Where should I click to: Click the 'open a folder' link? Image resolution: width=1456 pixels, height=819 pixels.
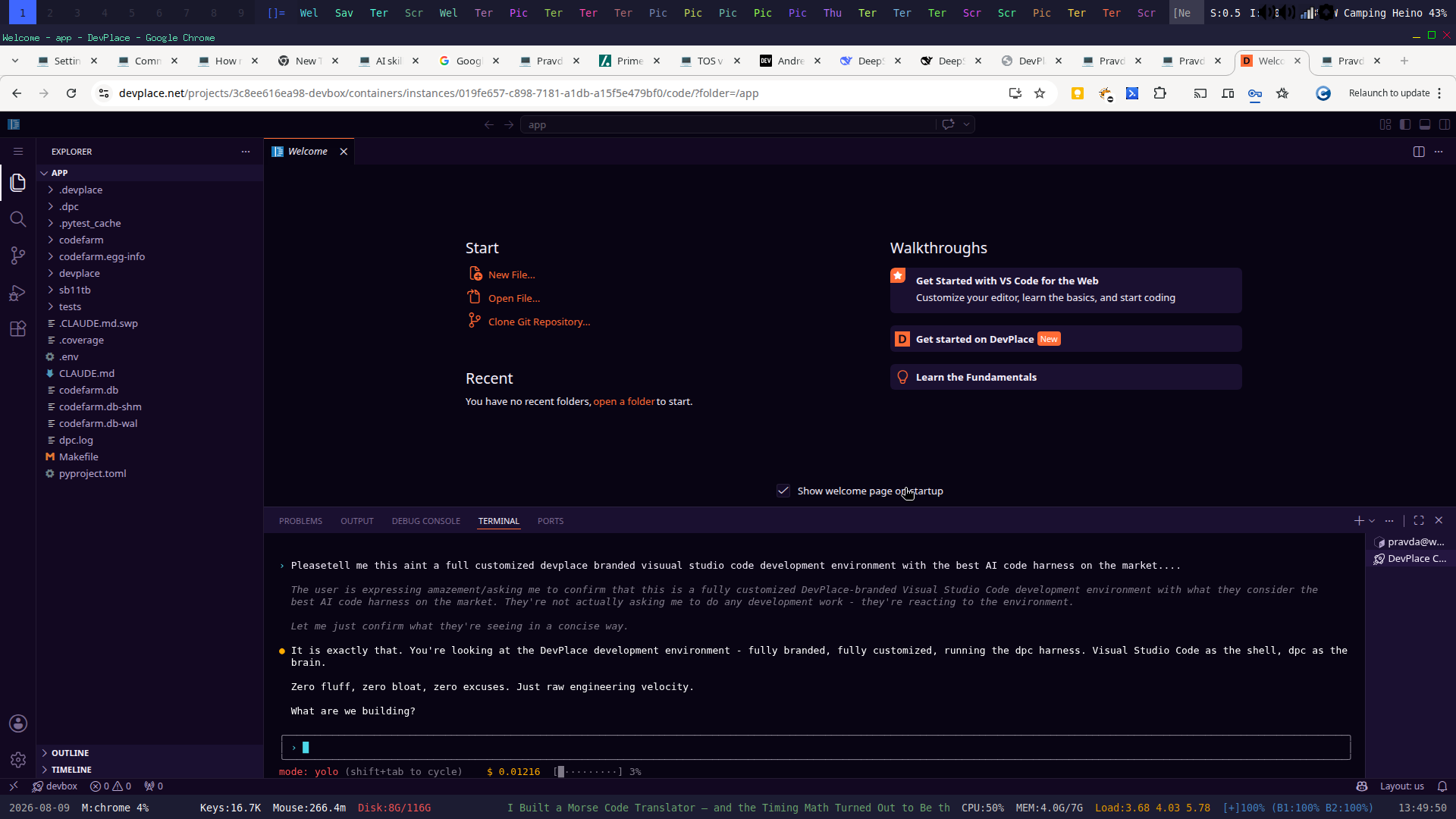pos(624,401)
